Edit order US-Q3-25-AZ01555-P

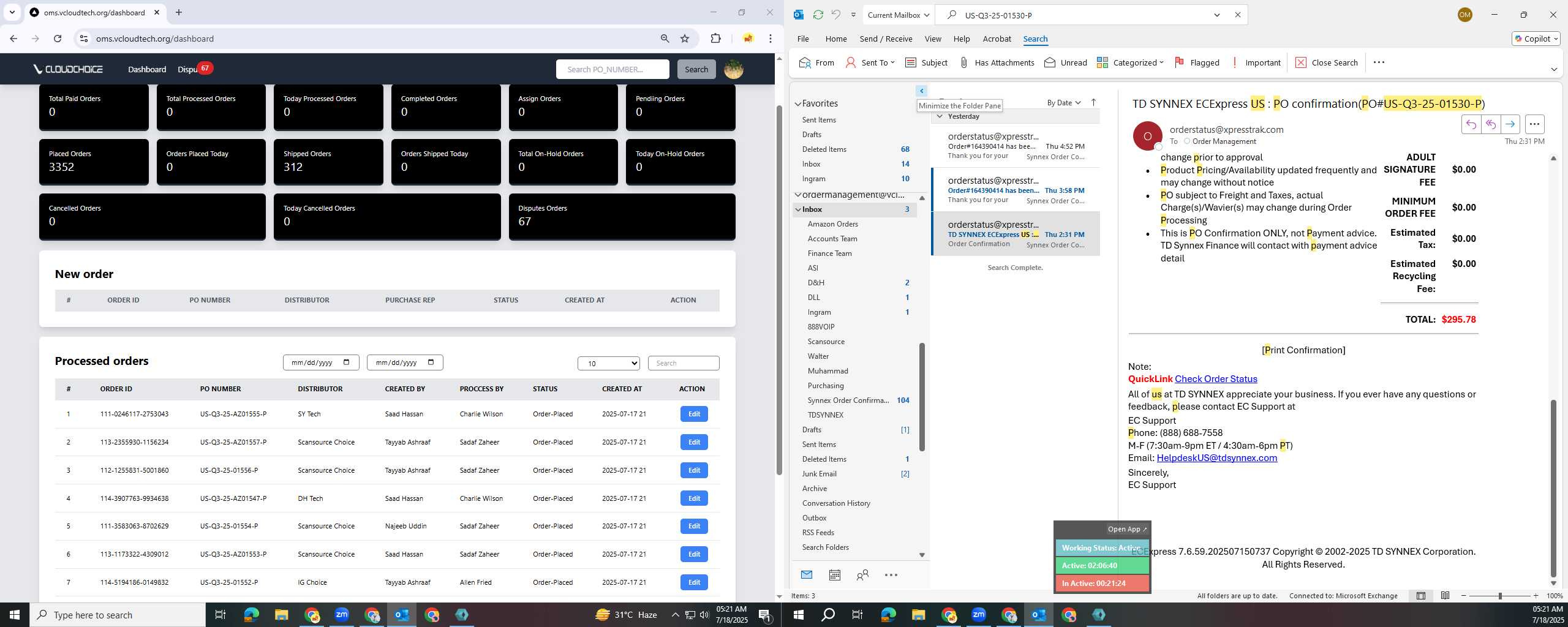694,414
